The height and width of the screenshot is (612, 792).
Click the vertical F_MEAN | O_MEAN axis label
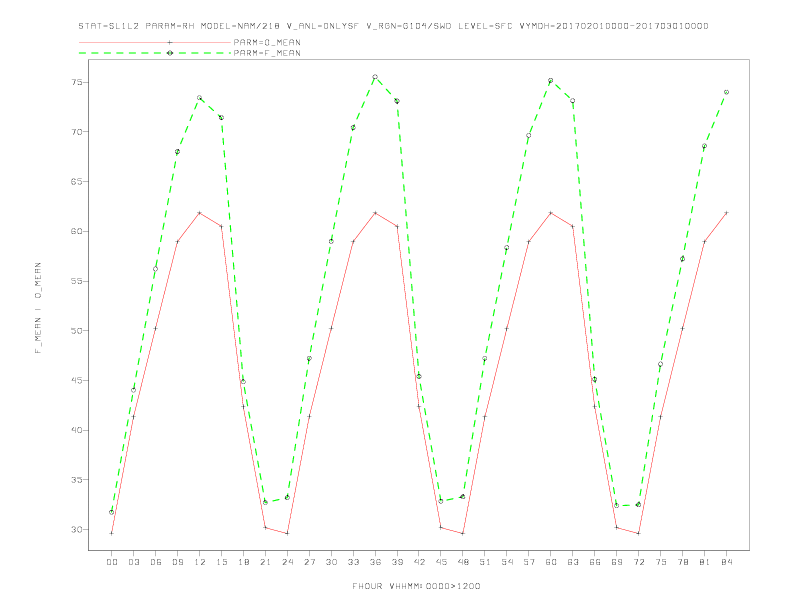tap(38, 308)
